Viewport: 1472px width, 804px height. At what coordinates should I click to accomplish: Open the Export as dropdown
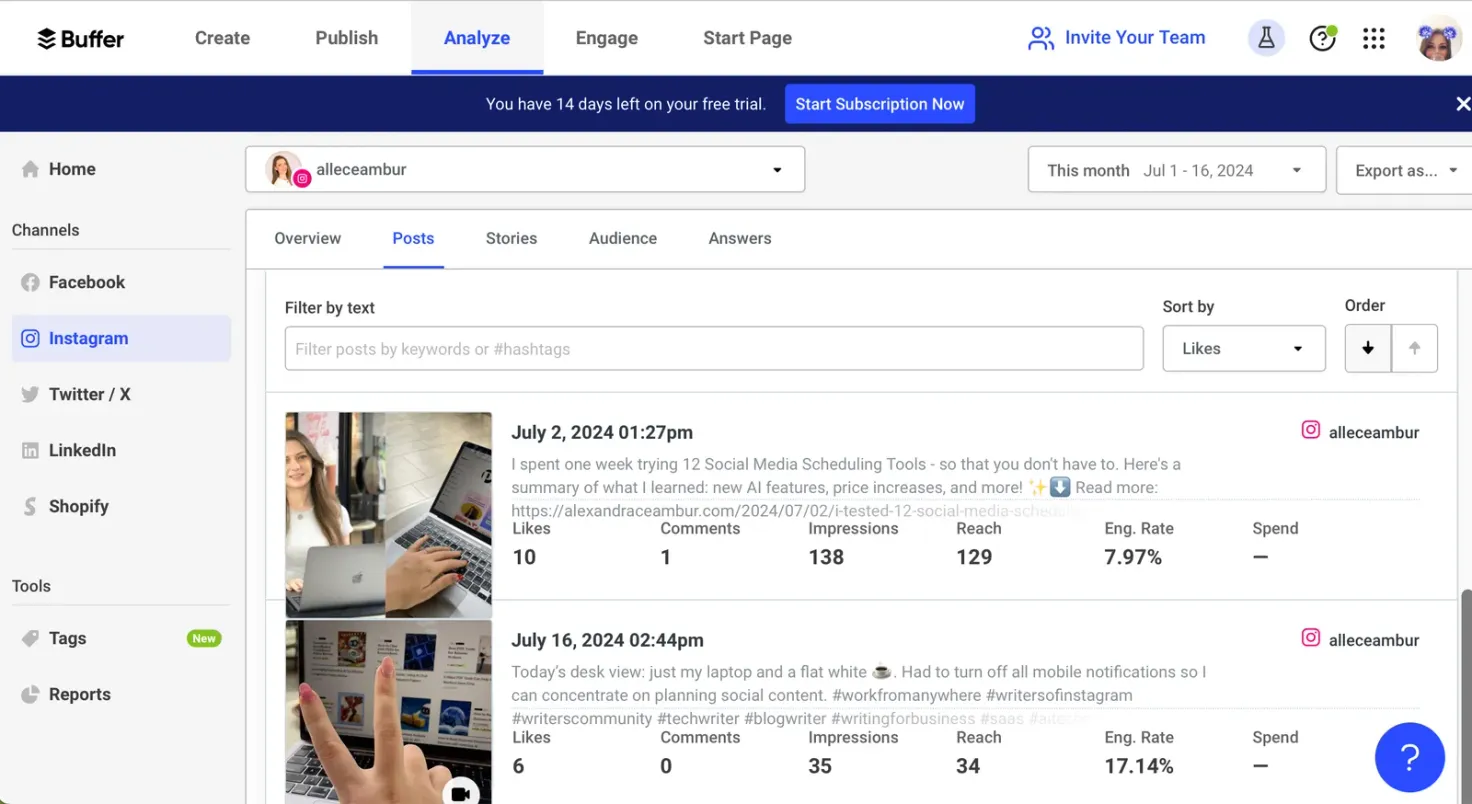coord(1404,170)
